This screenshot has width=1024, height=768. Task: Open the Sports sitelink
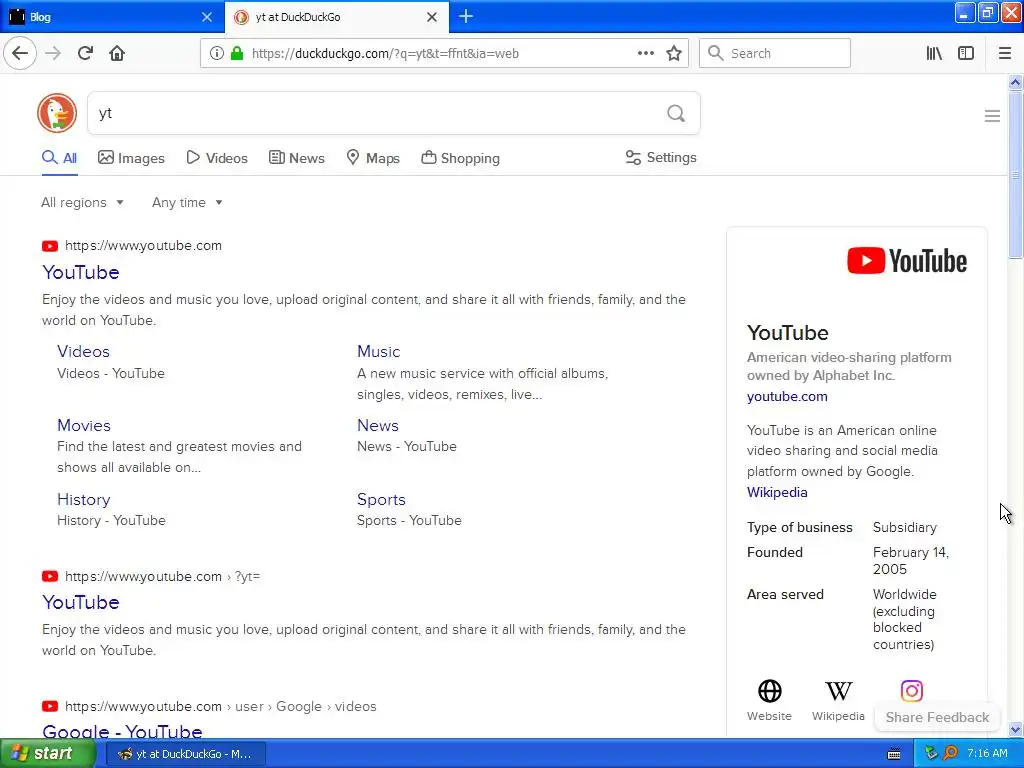click(x=381, y=500)
